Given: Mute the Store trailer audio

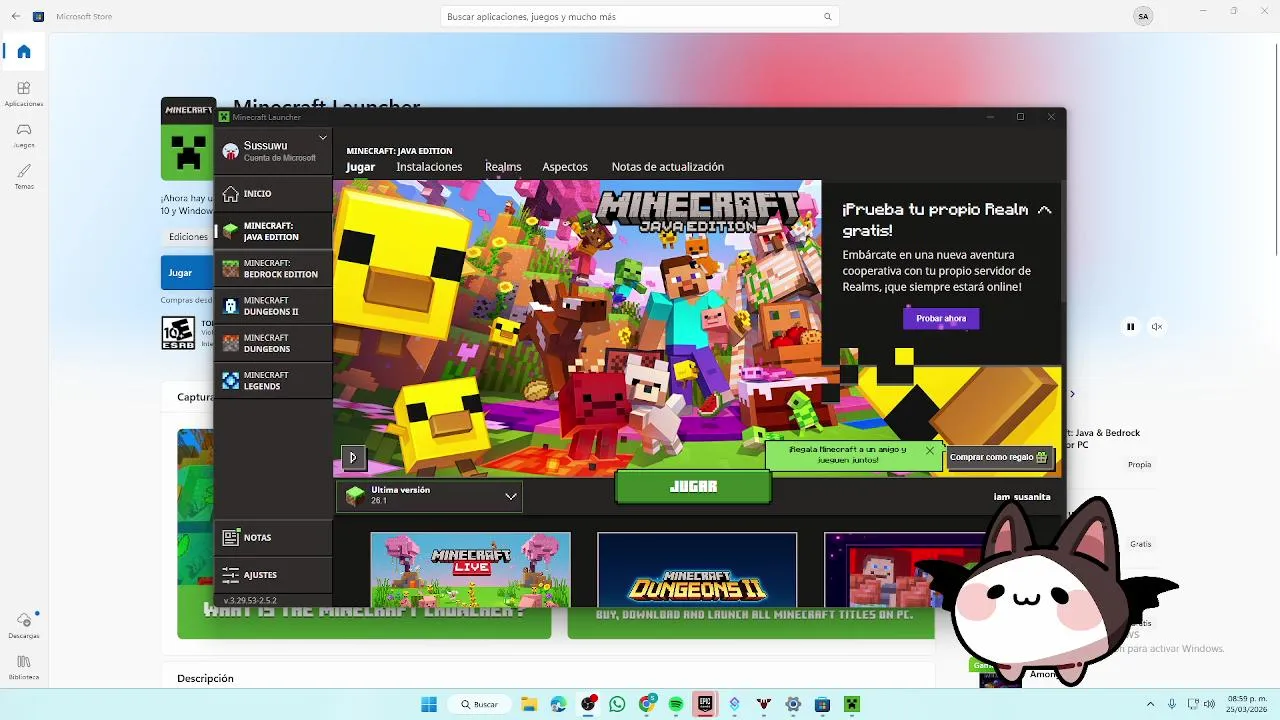Looking at the screenshot, I should click(1157, 326).
